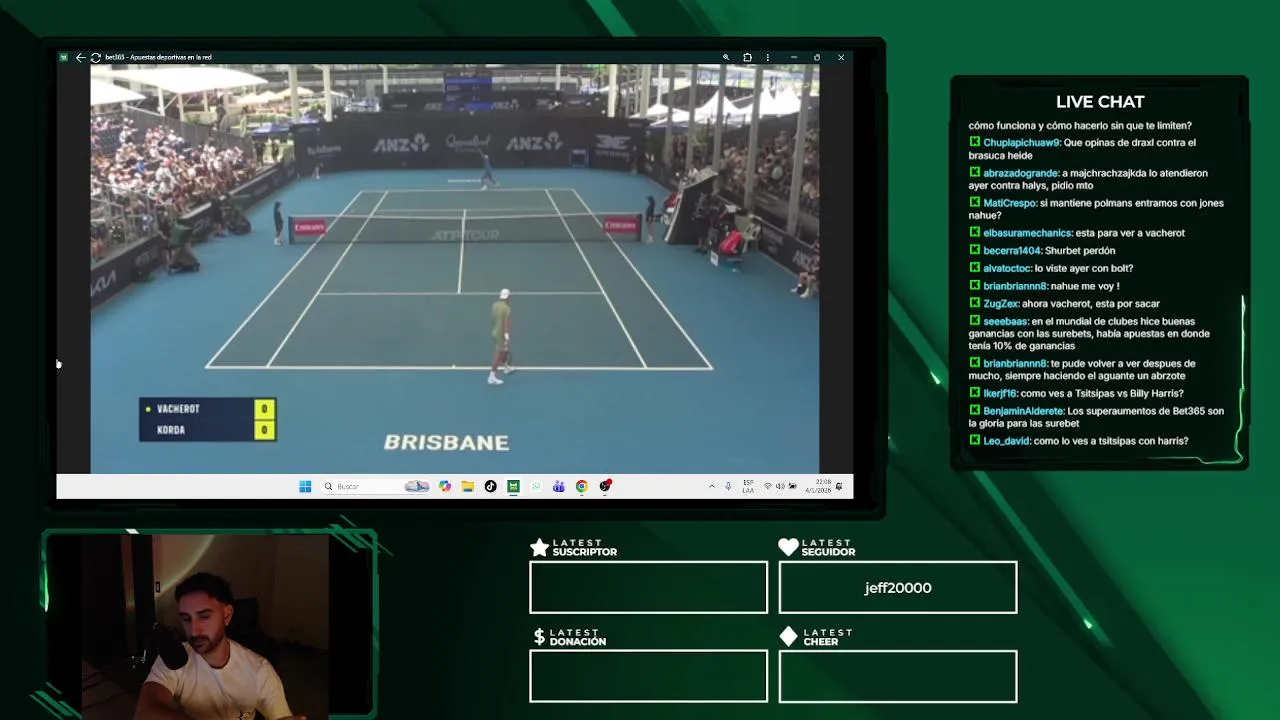Click the tennis match video stream
Image resolution: width=1280 pixels, height=720 pixels.
point(455,268)
